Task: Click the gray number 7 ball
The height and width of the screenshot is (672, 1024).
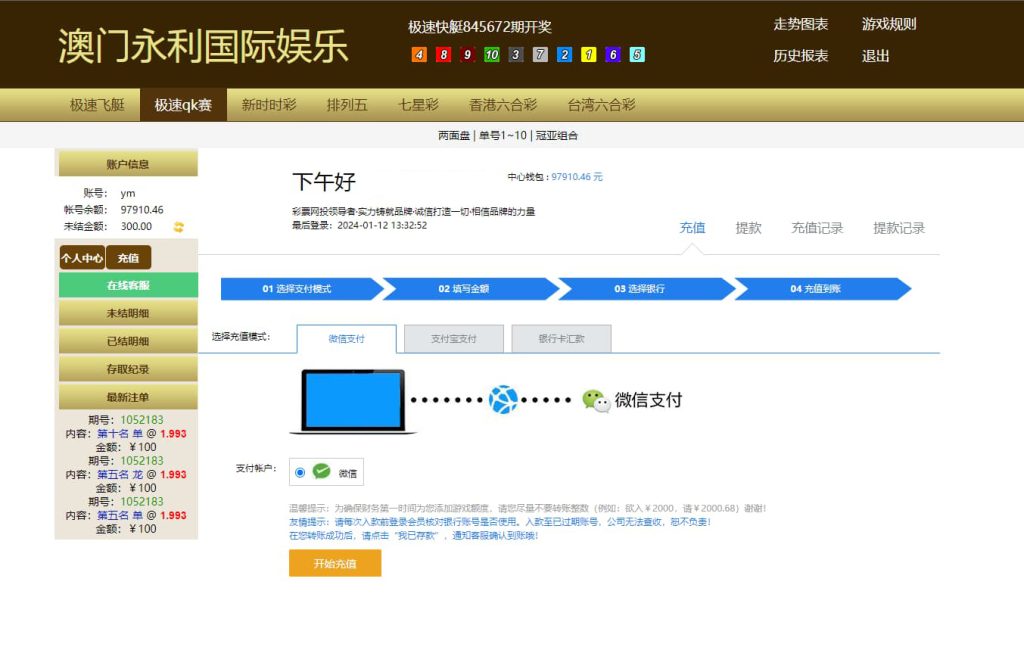Action: pos(540,53)
